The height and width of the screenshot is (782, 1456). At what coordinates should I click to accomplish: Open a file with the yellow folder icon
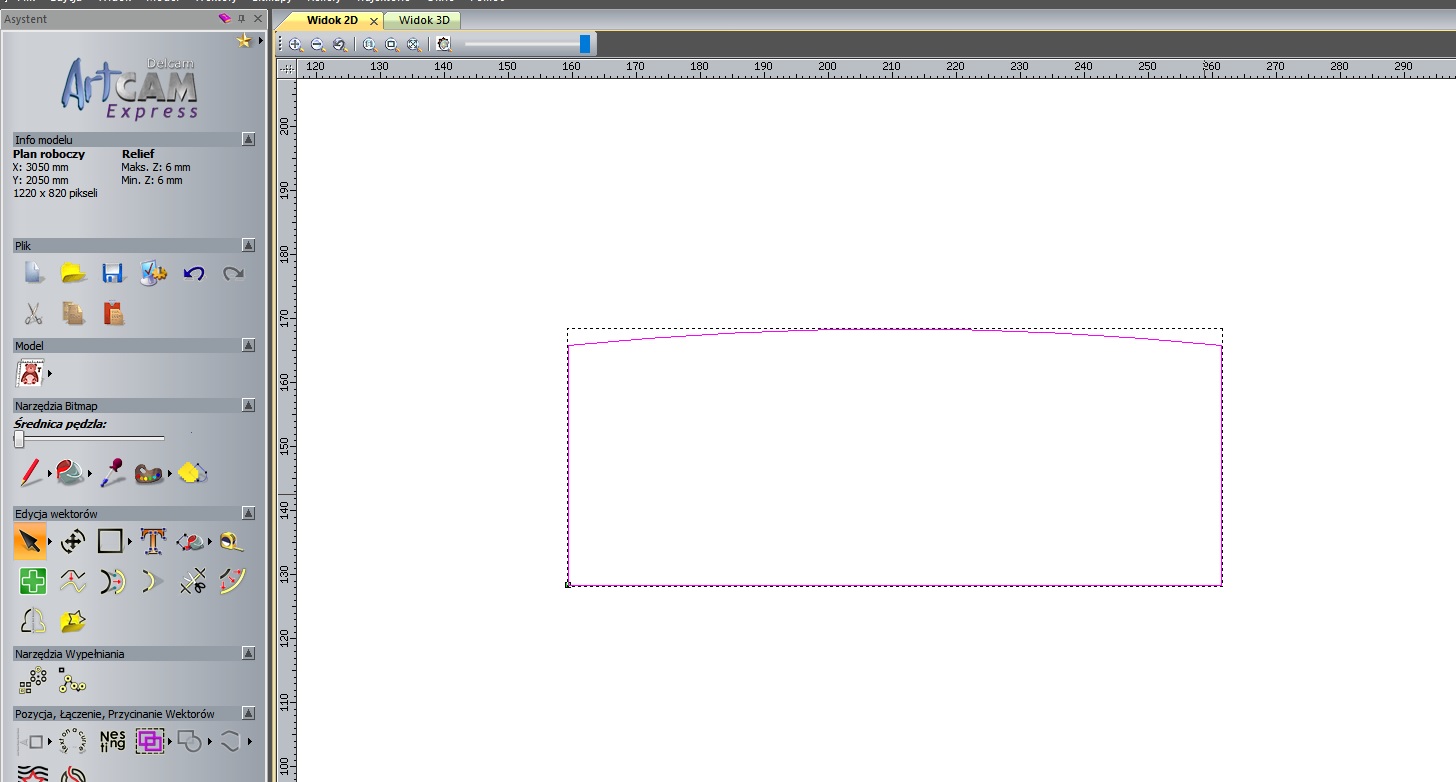pos(73,273)
